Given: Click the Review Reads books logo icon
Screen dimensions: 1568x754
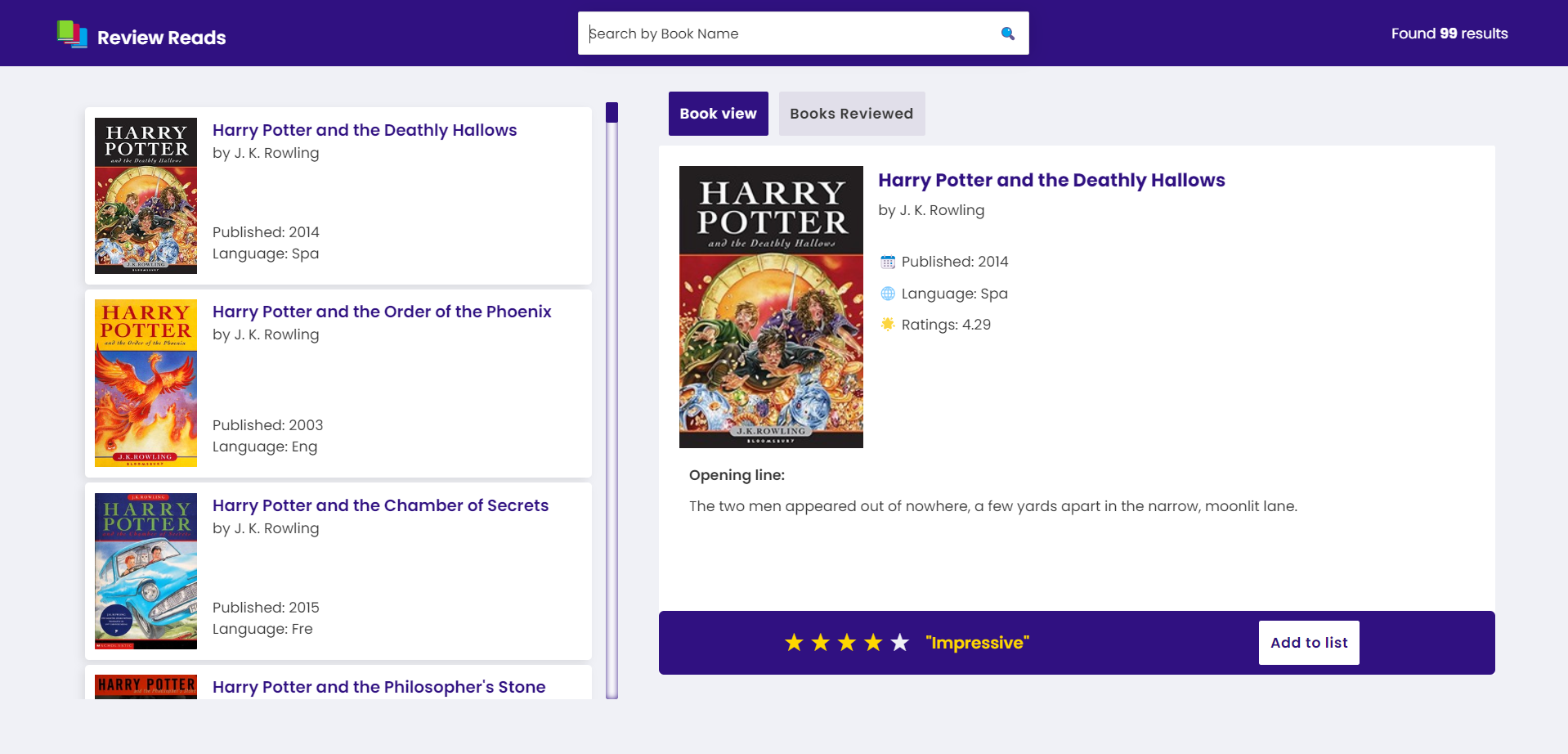Looking at the screenshot, I should pyautogui.click(x=72, y=34).
